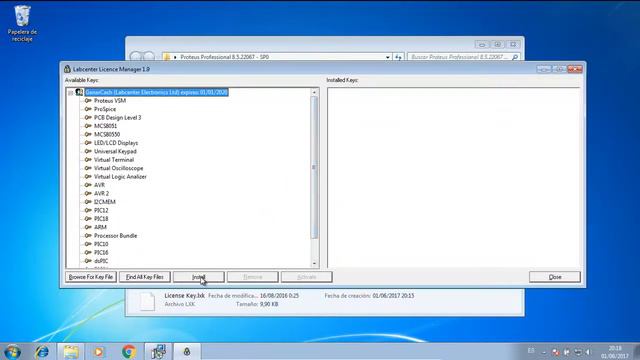Select PCB Design Level 3 key

click(118, 118)
